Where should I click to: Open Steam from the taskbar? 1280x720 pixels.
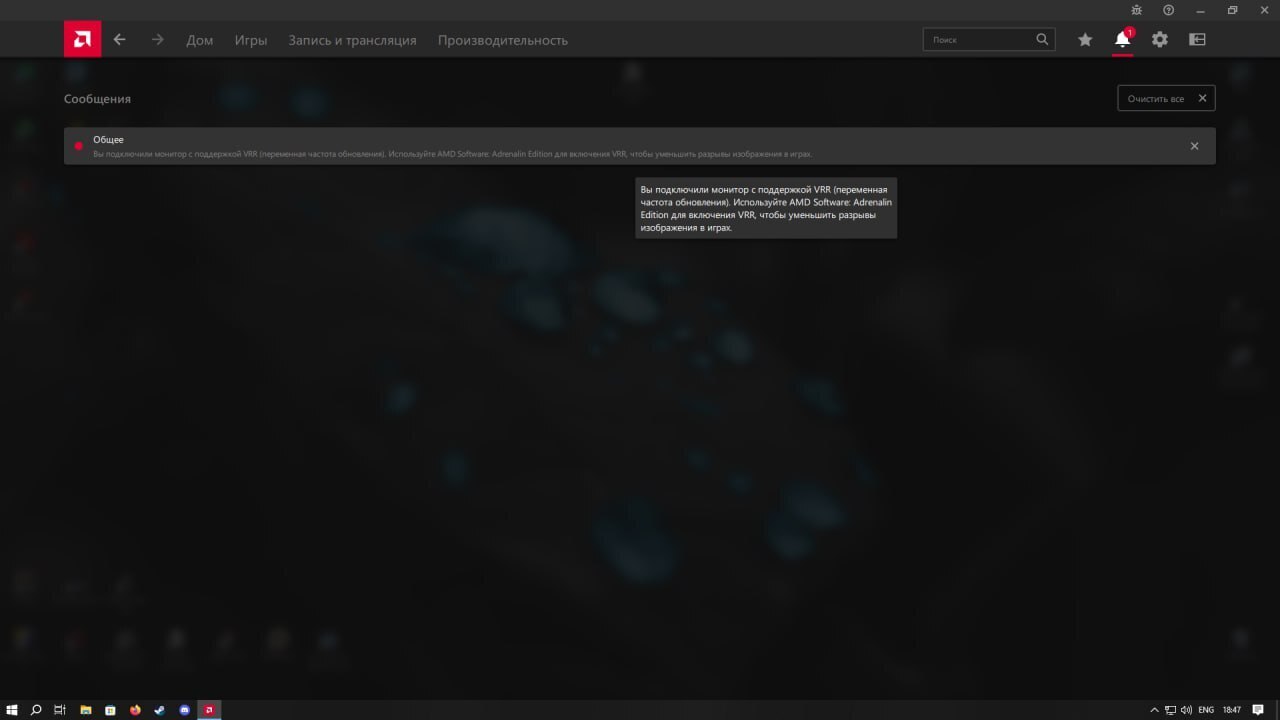click(x=160, y=710)
